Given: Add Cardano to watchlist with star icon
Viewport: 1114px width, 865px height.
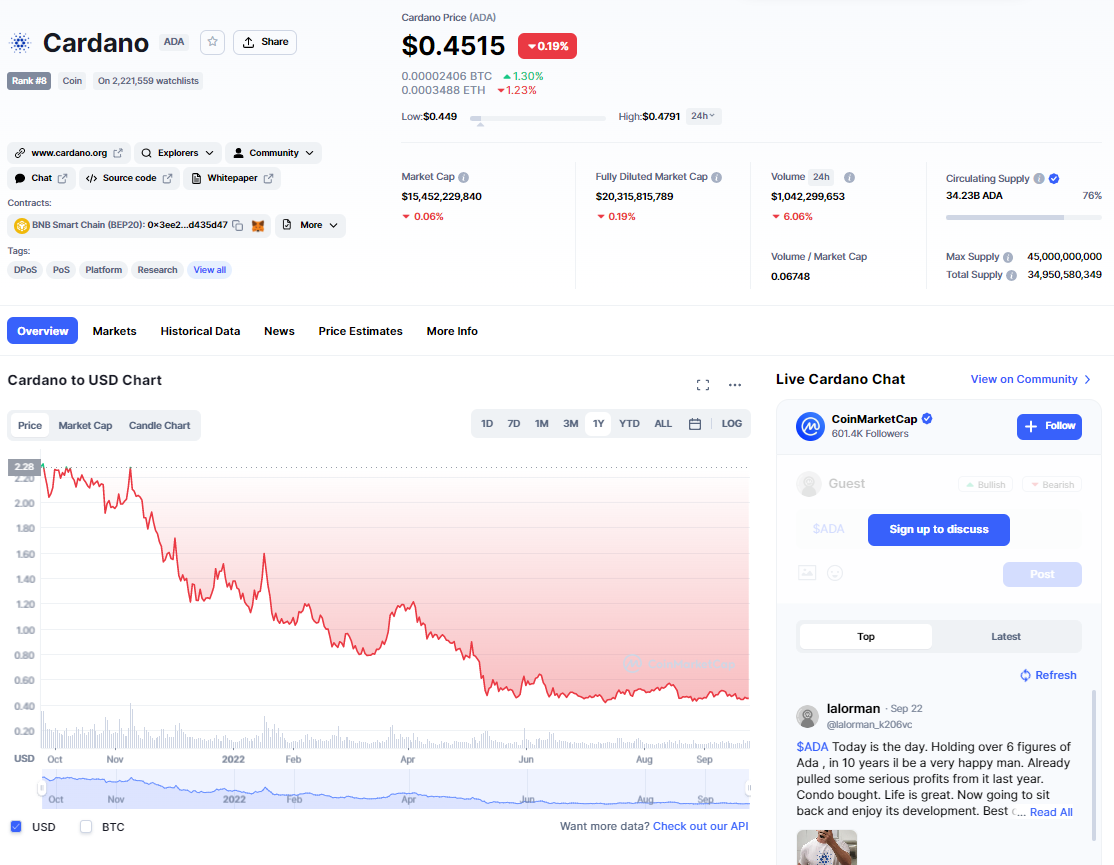Looking at the screenshot, I should (212, 42).
